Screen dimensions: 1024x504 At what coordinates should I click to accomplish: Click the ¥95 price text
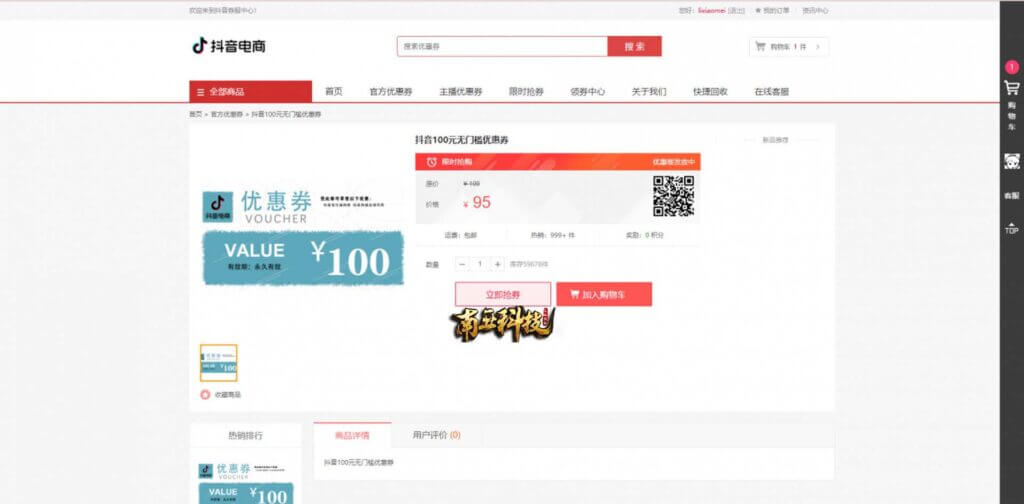coord(477,203)
